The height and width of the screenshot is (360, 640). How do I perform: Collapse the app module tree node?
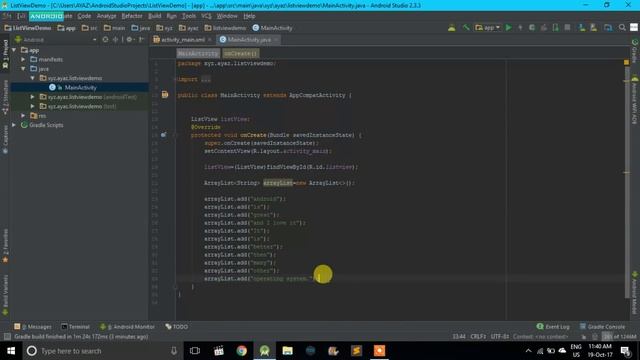(x=14, y=50)
